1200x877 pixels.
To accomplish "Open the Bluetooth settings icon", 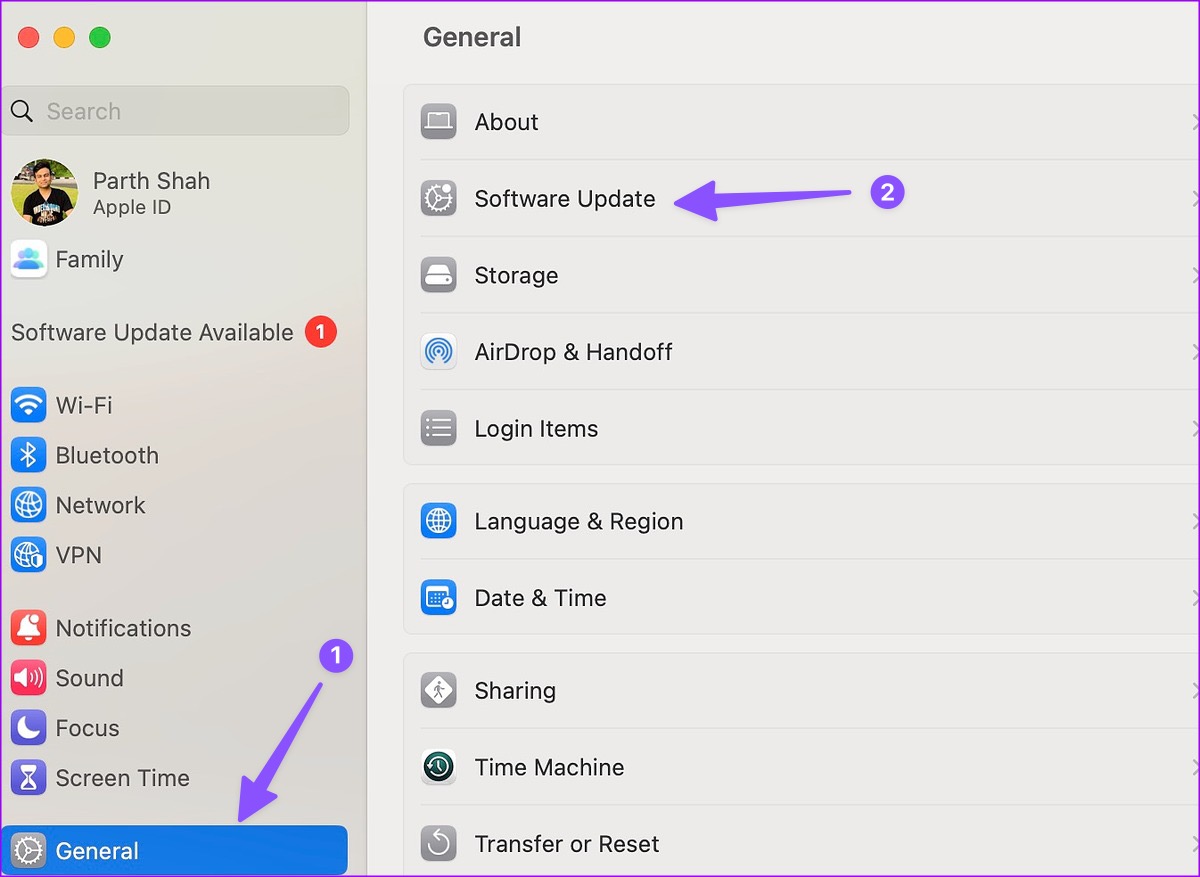I will tap(28, 455).
